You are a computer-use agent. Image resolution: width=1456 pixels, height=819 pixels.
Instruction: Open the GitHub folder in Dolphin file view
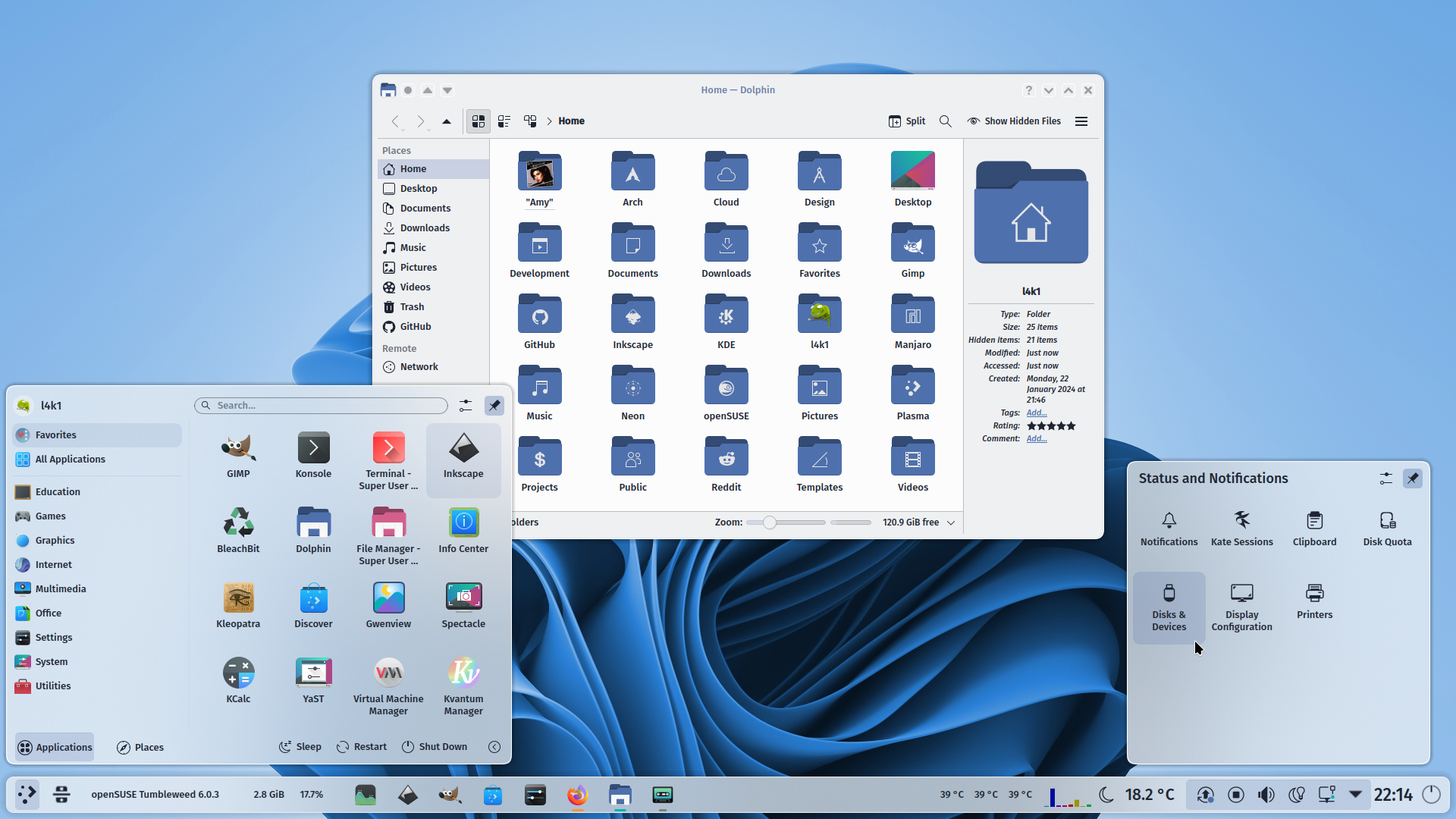539,322
